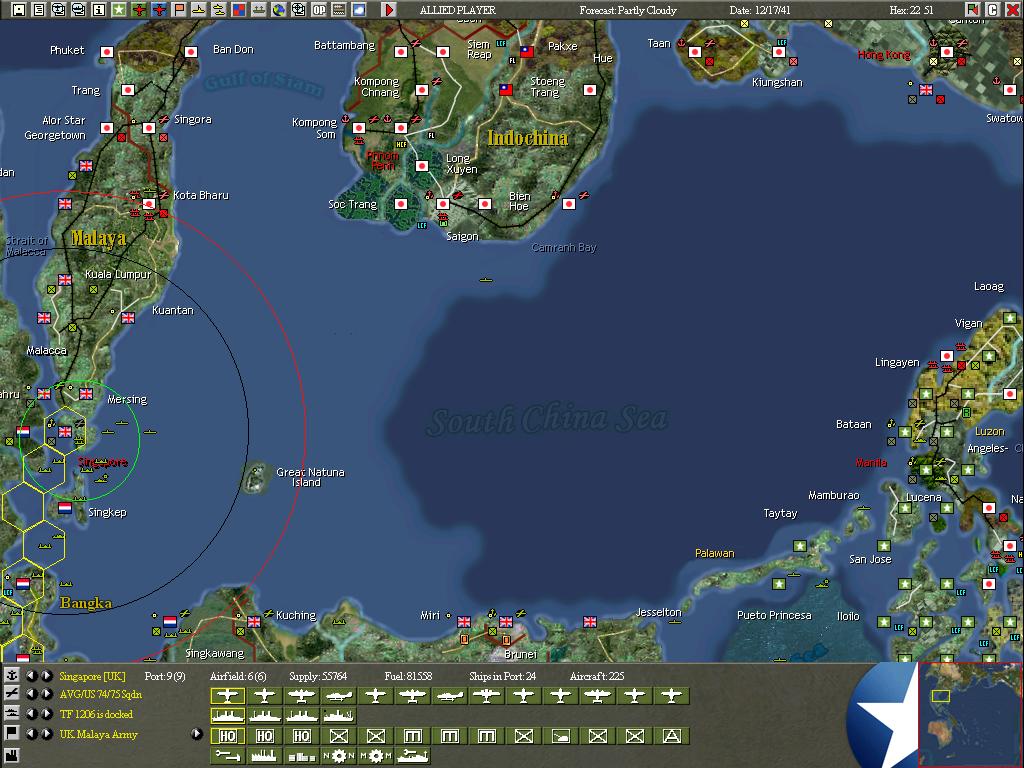1024x768 pixels.
Task: Select the highlighted first HQ unit icon
Action: tap(227, 736)
